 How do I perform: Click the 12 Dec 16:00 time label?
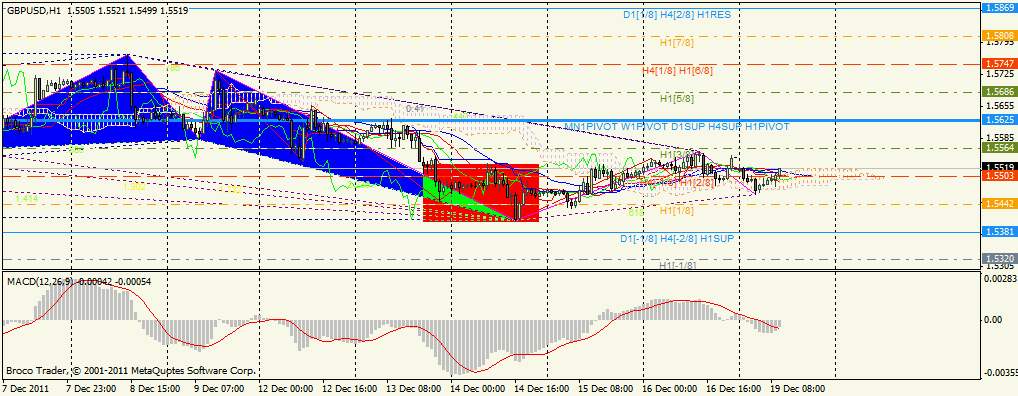351,388
